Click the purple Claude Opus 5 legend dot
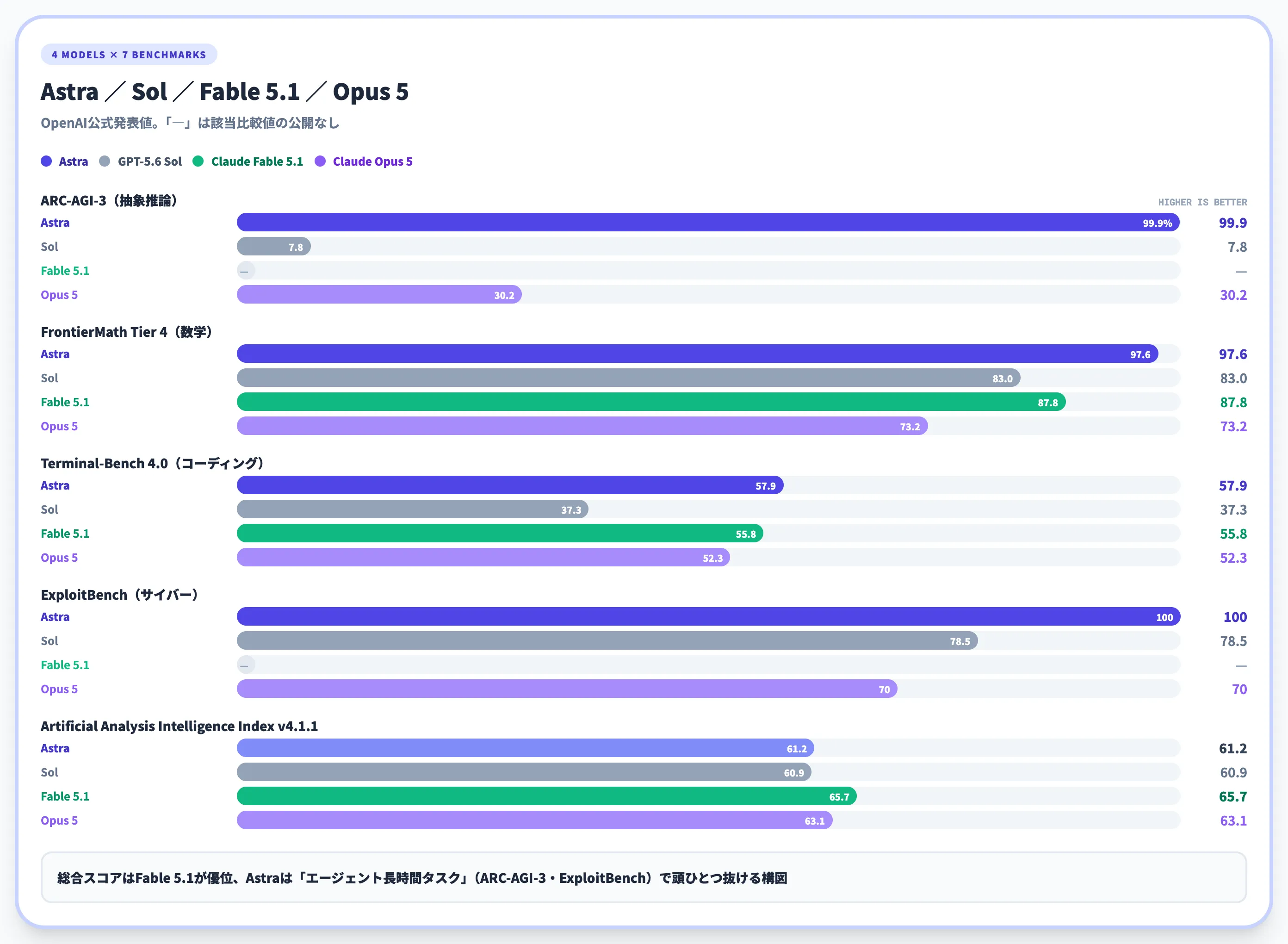Image resolution: width=1288 pixels, height=944 pixels. pyautogui.click(x=321, y=161)
